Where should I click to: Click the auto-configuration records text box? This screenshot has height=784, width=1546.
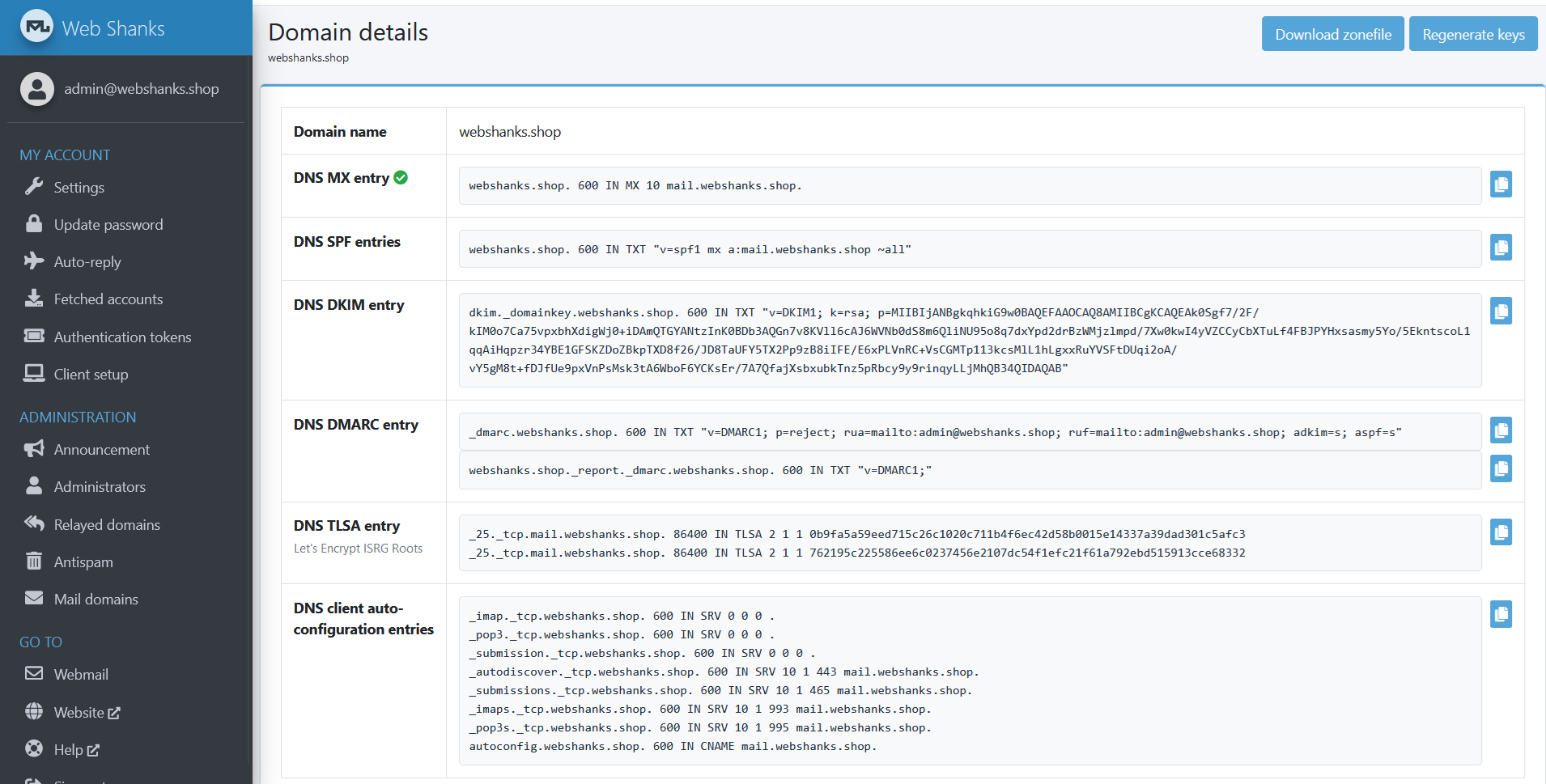pos(970,680)
